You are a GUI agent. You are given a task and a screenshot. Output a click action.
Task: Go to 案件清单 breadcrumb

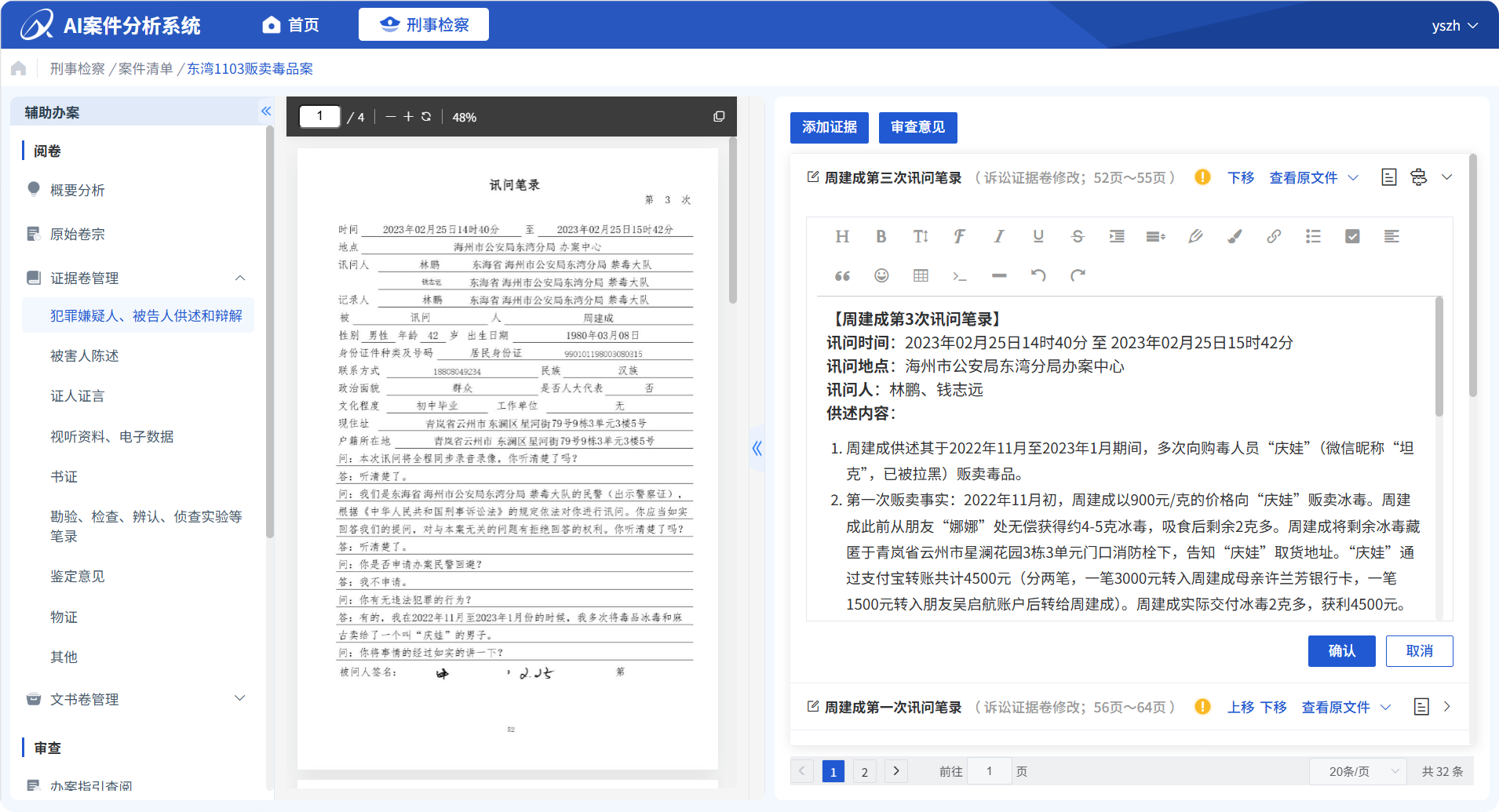[146, 69]
